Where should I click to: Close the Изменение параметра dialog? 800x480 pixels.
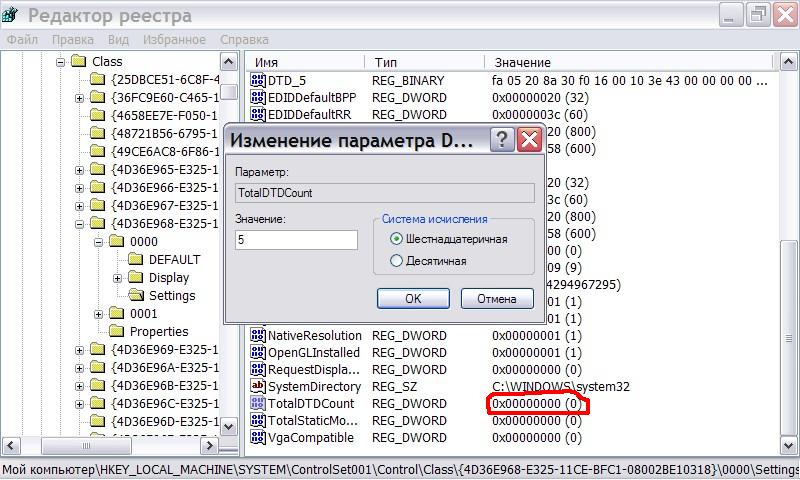coord(529,140)
